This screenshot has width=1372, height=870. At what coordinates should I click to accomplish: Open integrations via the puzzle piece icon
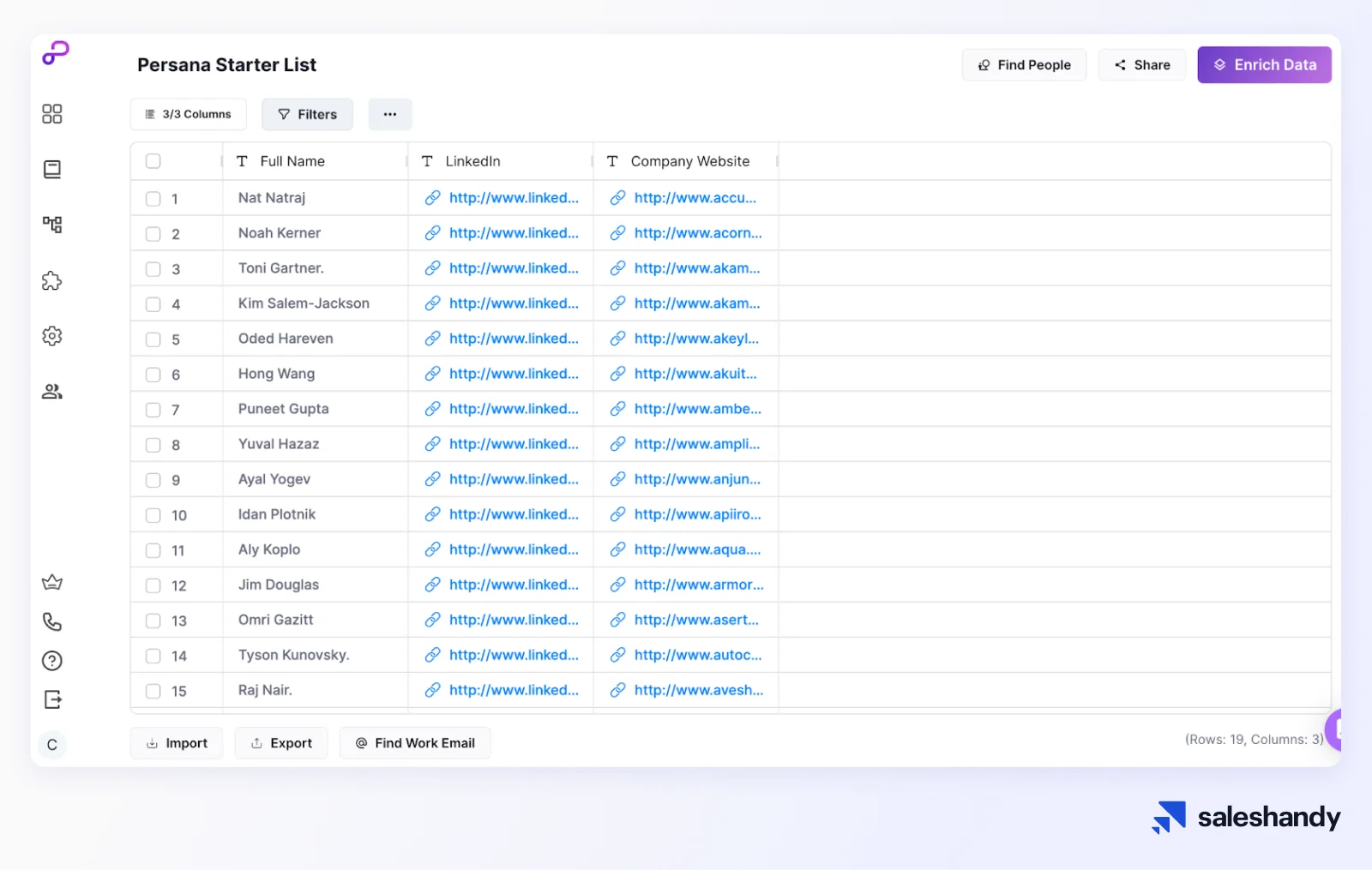[x=51, y=280]
